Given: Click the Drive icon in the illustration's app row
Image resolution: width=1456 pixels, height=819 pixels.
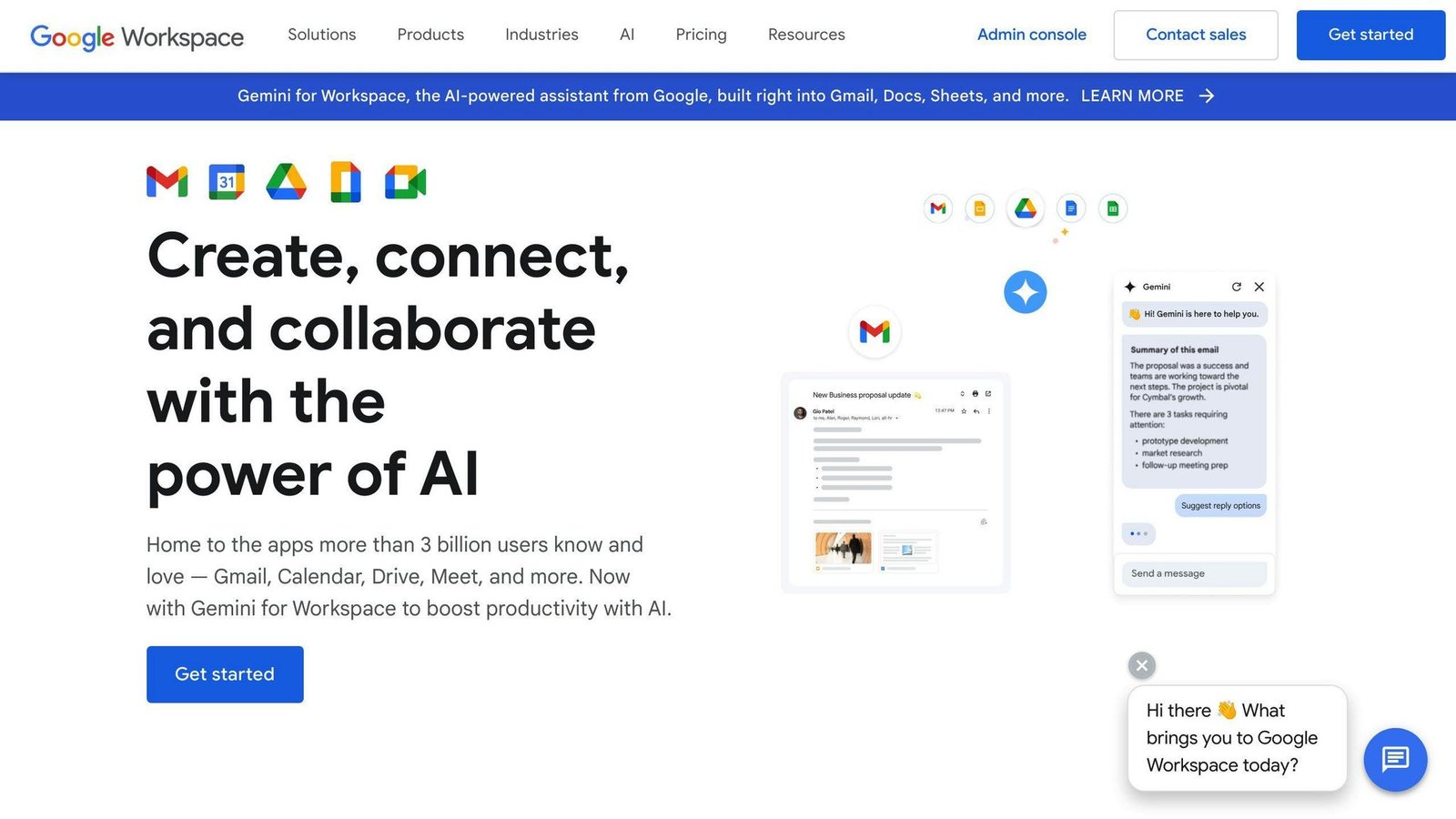Looking at the screenshot, I should coord(1026,208).
